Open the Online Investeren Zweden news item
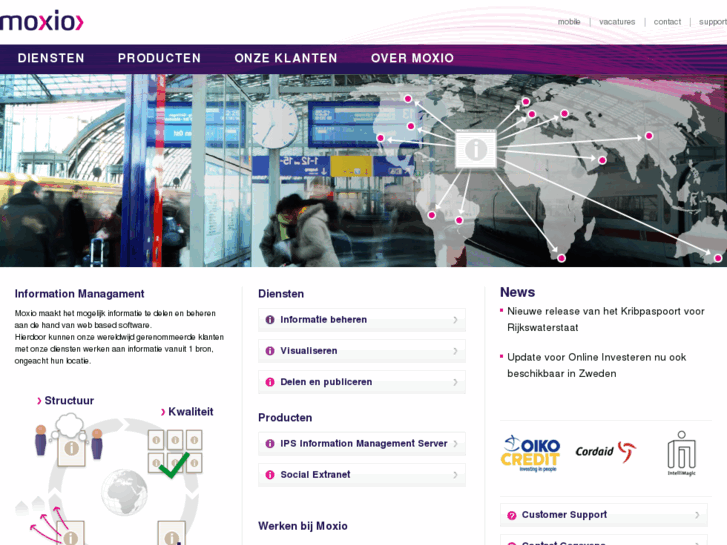This screenshot has width=727, height=545. pyautogui.click(x=596, y=365)
